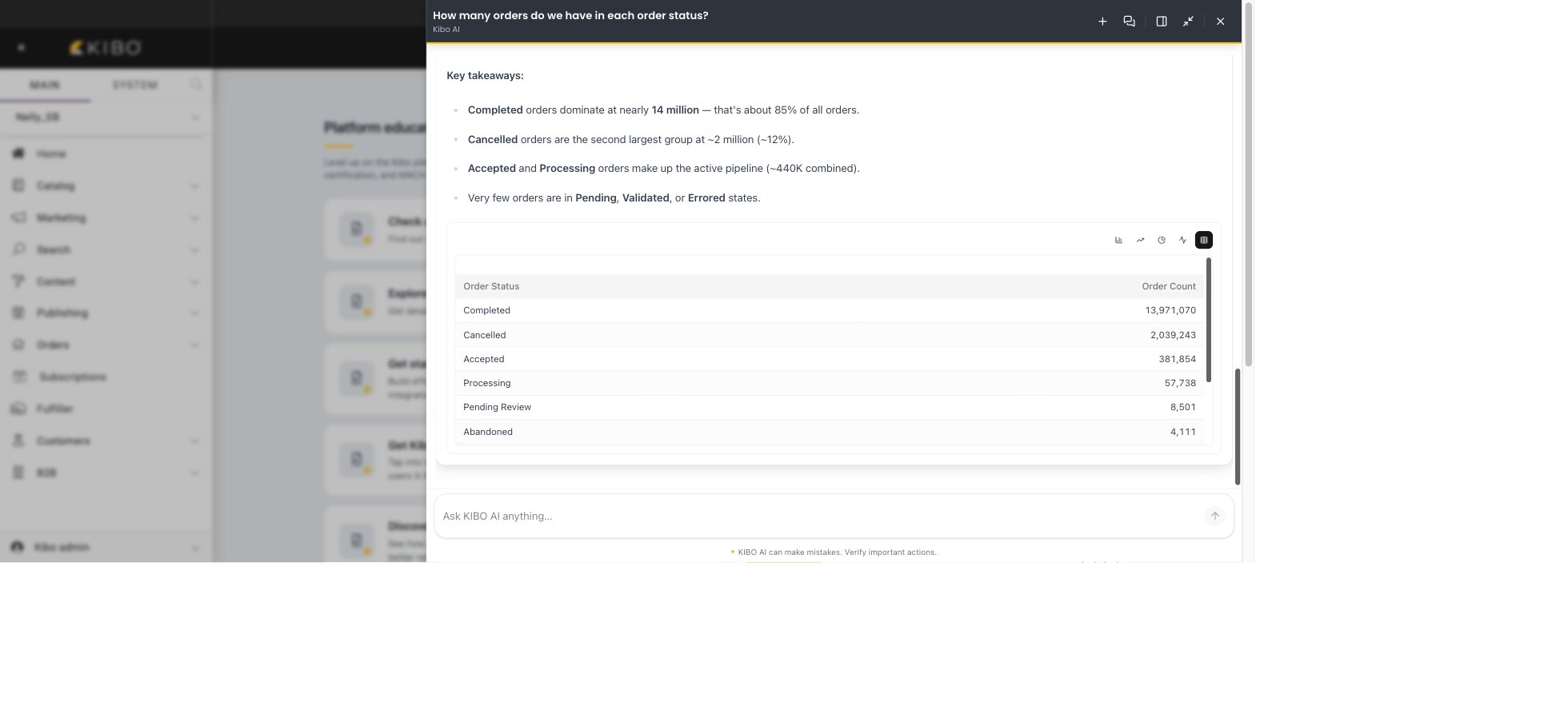
Task: Click the chat conversation scrollbar thumb
Action: (1237, 426)
